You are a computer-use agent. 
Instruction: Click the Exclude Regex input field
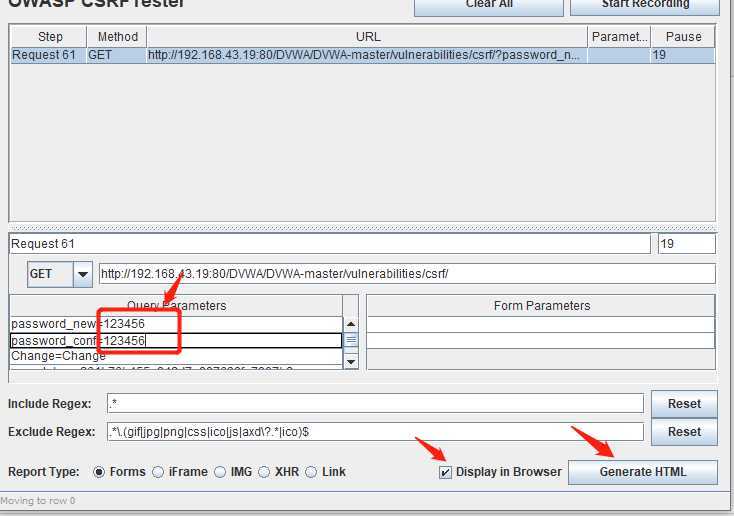[375, 432]
